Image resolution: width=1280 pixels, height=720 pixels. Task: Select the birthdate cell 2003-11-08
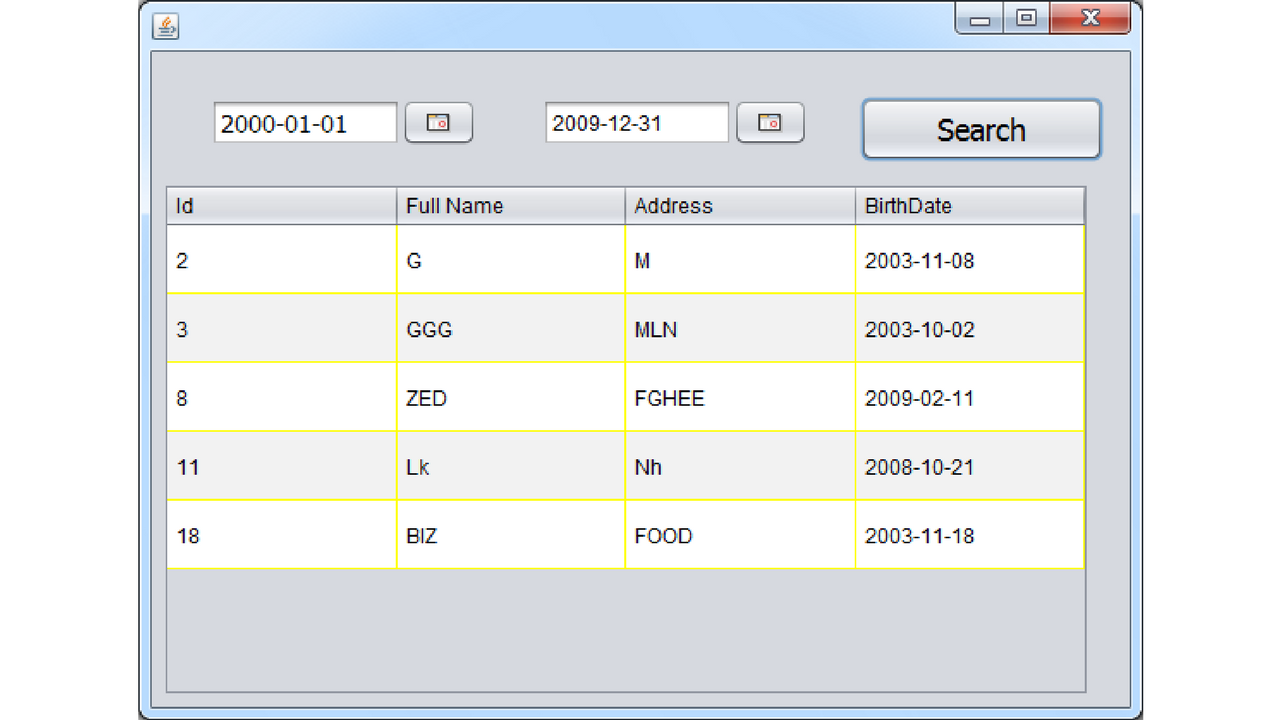(x=967, y=258)
